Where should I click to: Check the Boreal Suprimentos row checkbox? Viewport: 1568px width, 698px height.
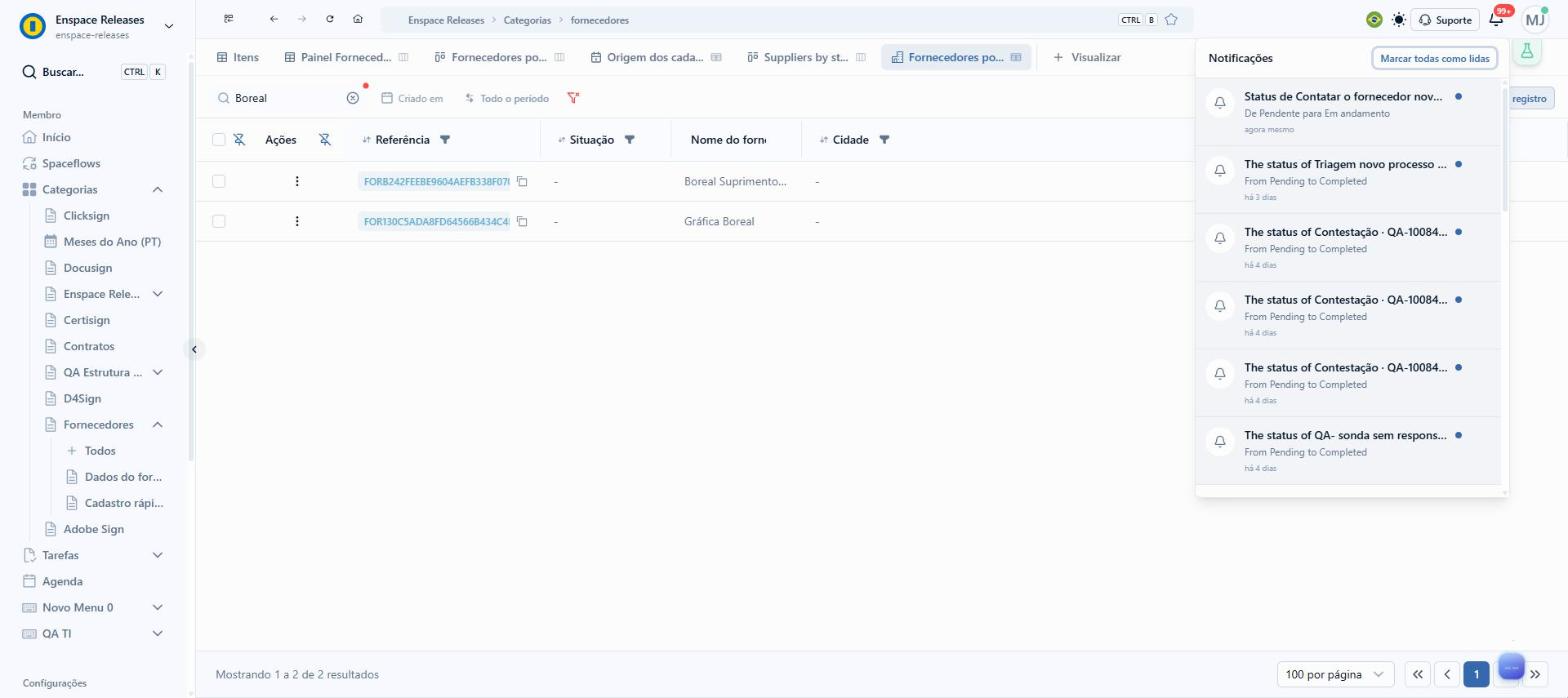pos(219,181)
